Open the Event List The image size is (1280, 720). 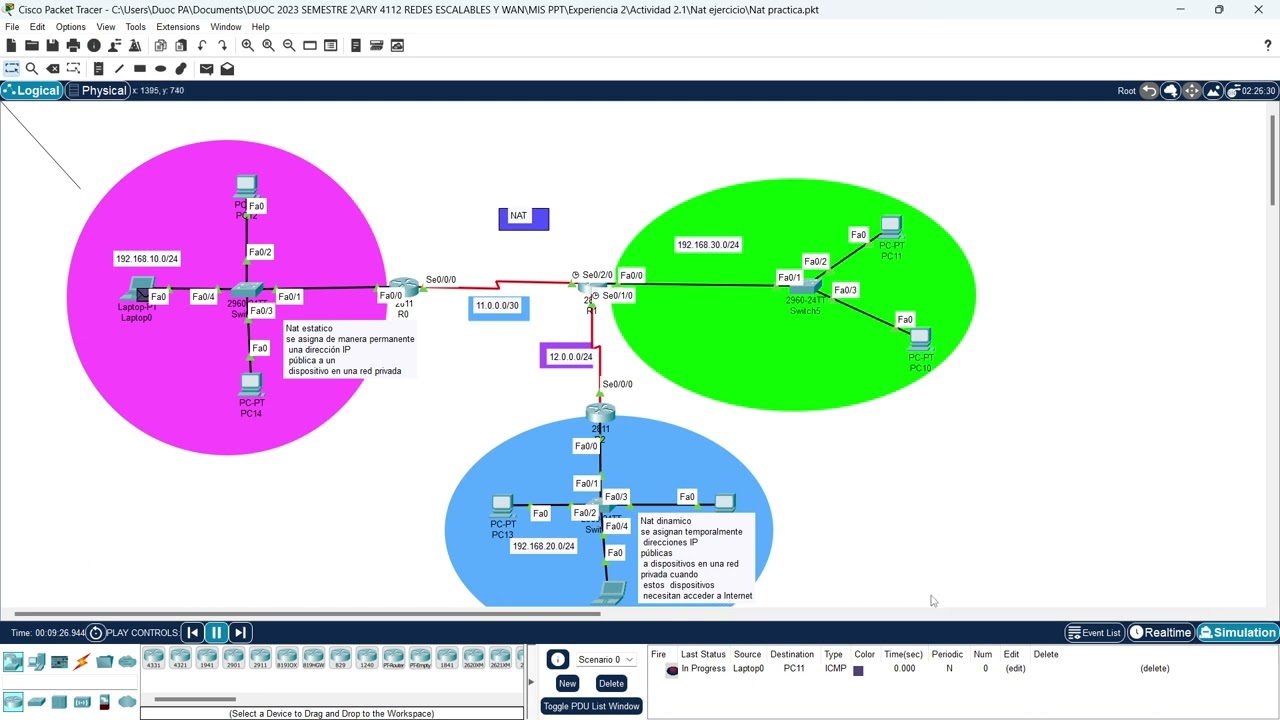coord(1094,632)
